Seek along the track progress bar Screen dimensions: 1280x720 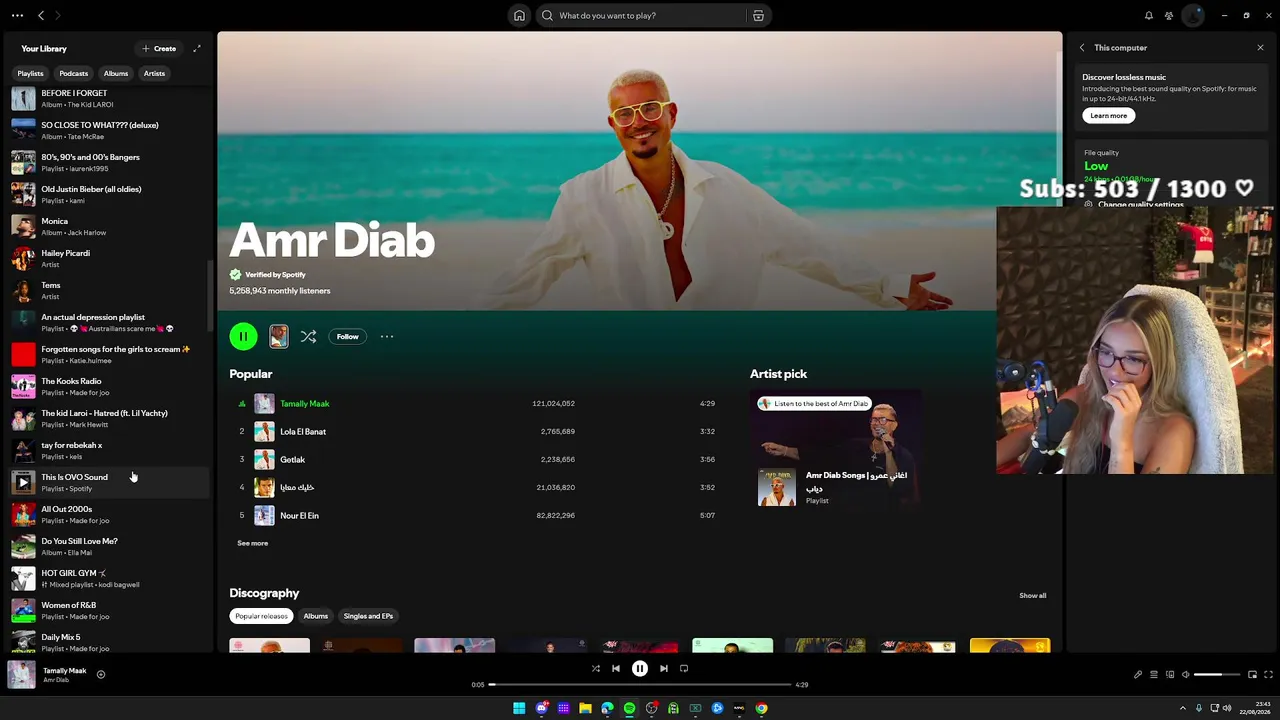(x=640, y=684)
